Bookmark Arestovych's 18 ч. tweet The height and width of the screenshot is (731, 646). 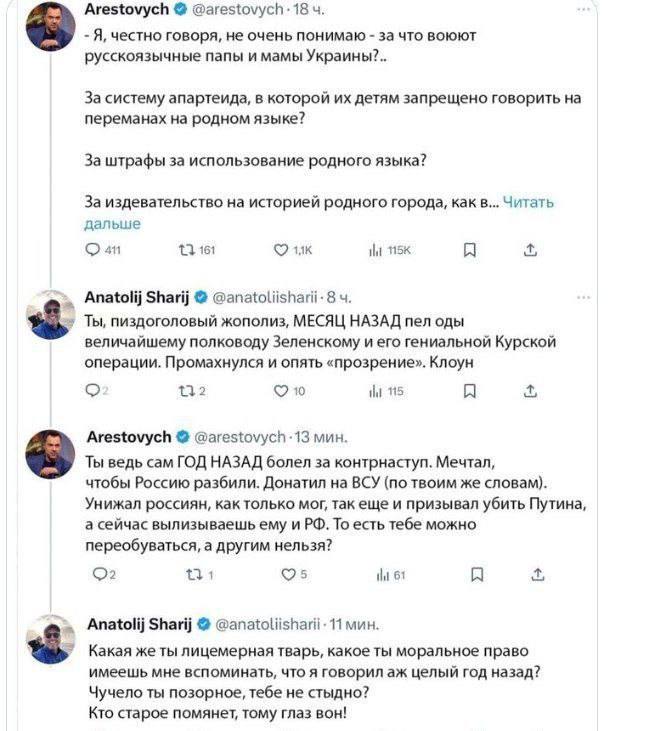470,251
